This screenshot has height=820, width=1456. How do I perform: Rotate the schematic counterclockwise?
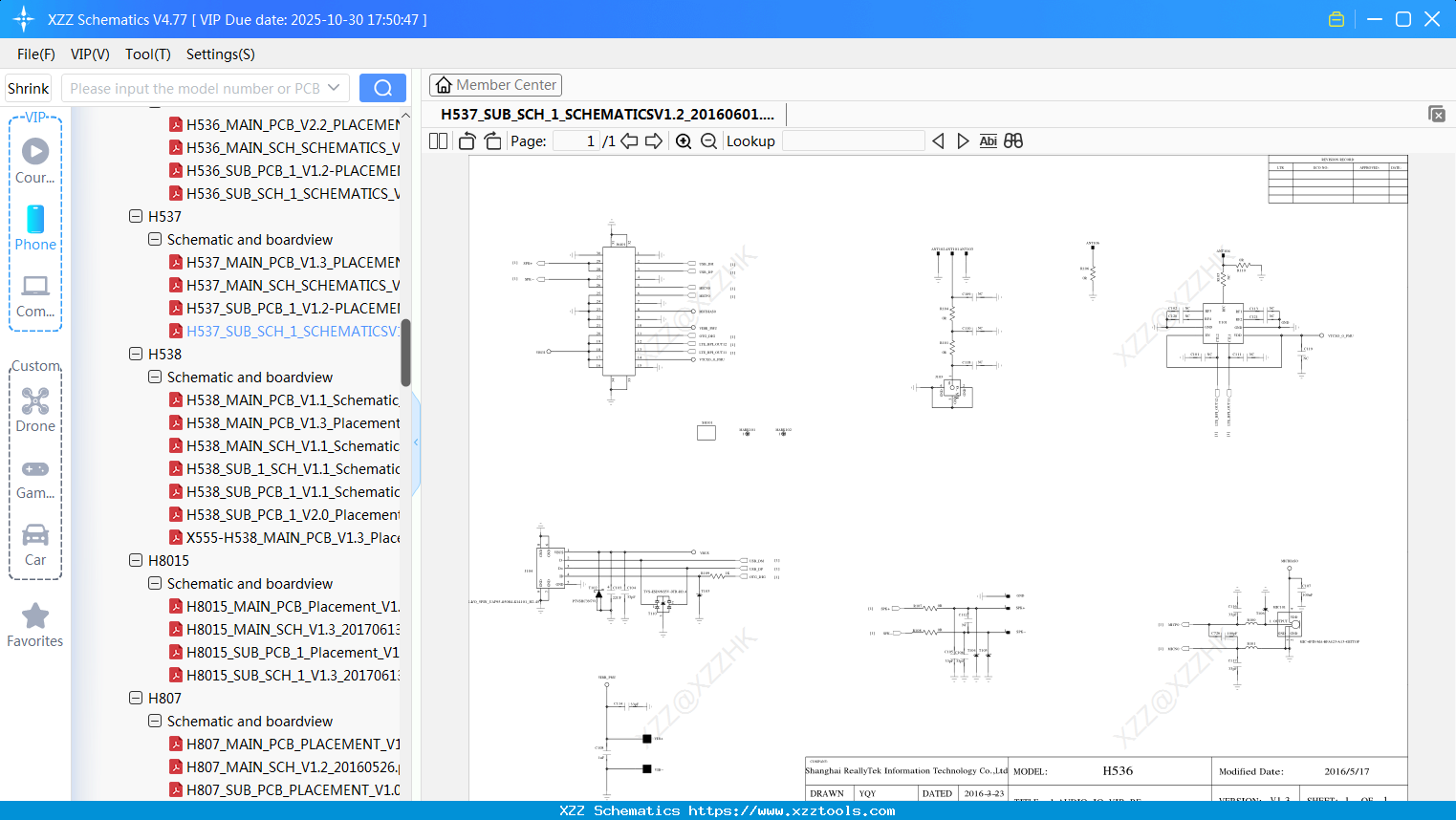[466, 140]
